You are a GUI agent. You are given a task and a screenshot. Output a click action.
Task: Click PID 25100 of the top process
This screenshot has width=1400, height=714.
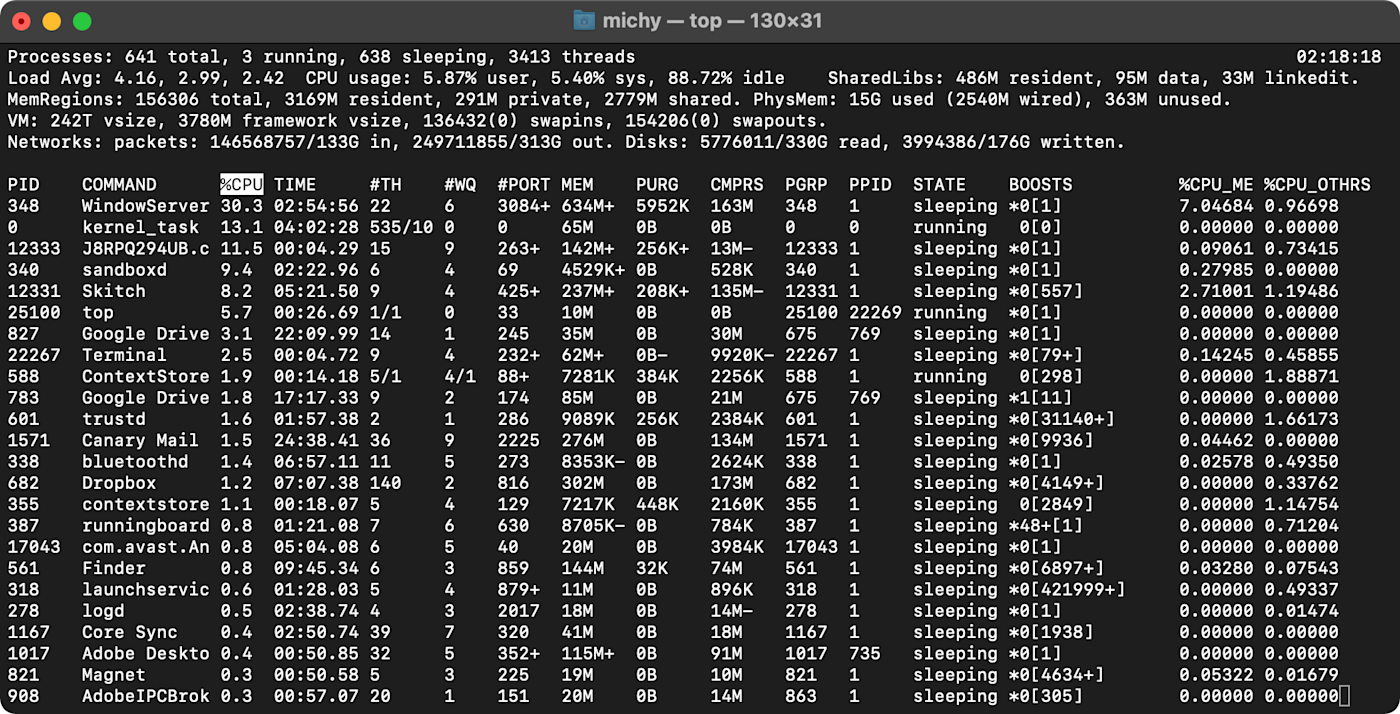34,312
